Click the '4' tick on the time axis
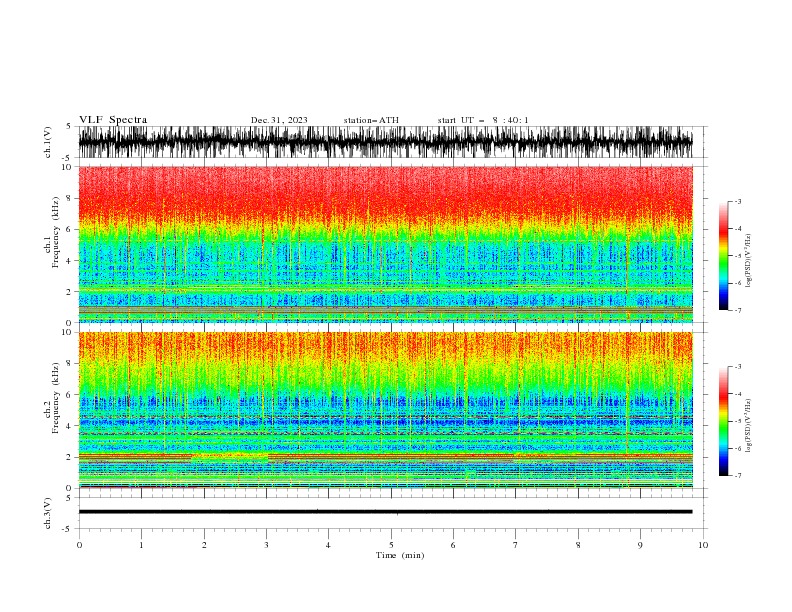Viewport: 792px width, 612px height. (x=328, y=545)
